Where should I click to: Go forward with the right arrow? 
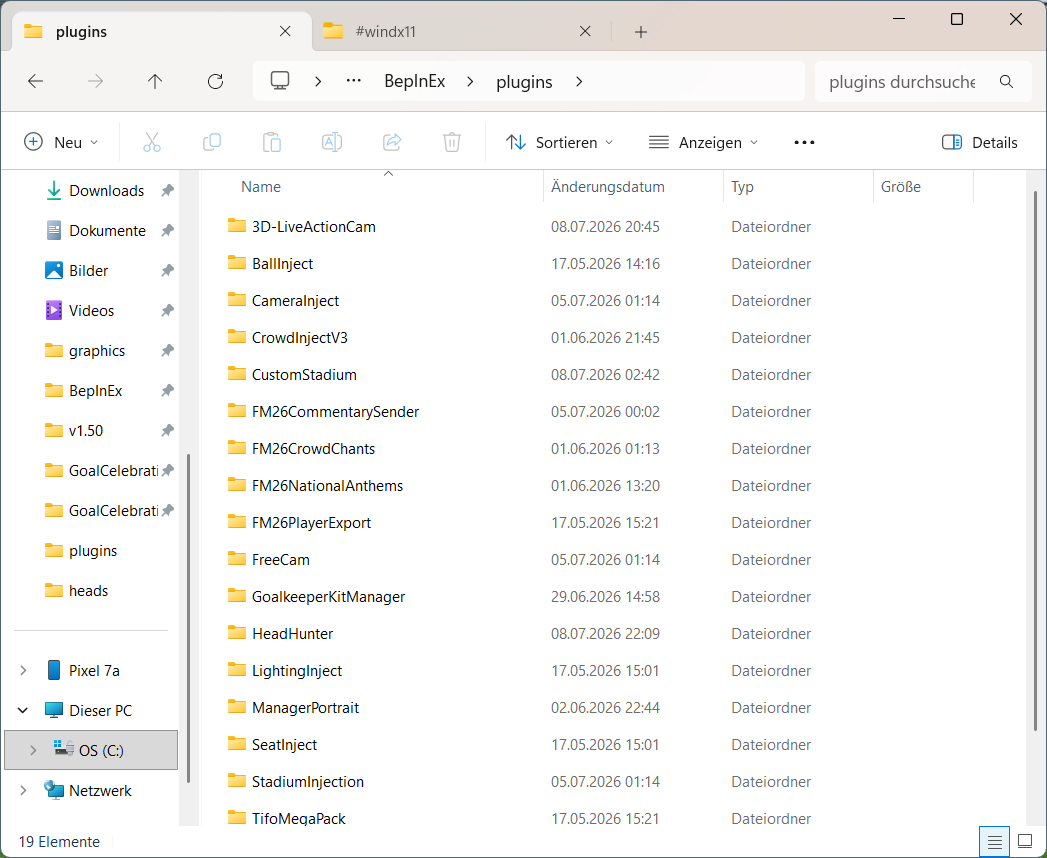(95, 81)
